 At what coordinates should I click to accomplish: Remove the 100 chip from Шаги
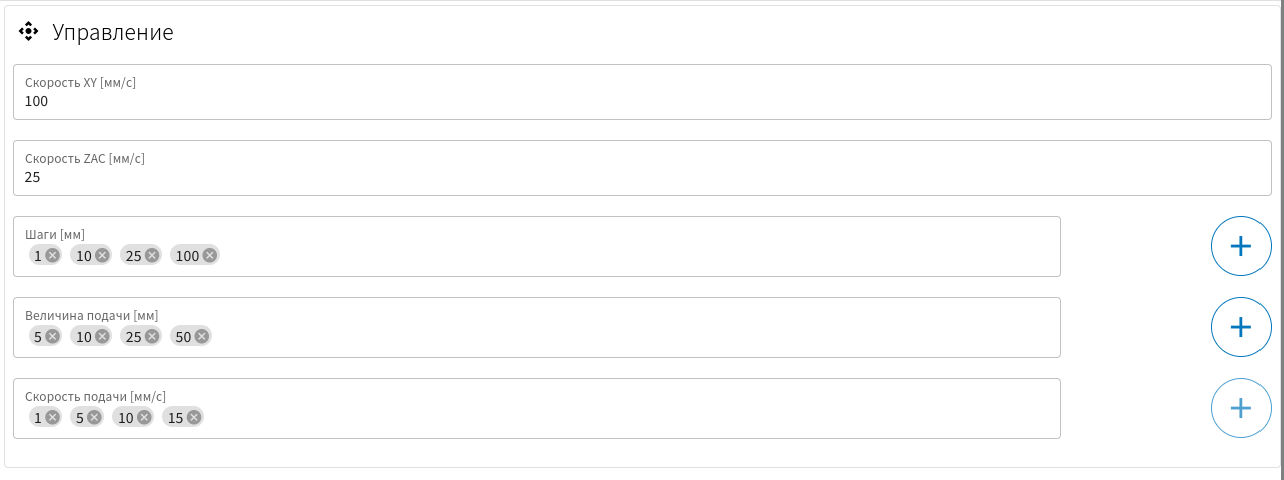[x=210, y=255]
